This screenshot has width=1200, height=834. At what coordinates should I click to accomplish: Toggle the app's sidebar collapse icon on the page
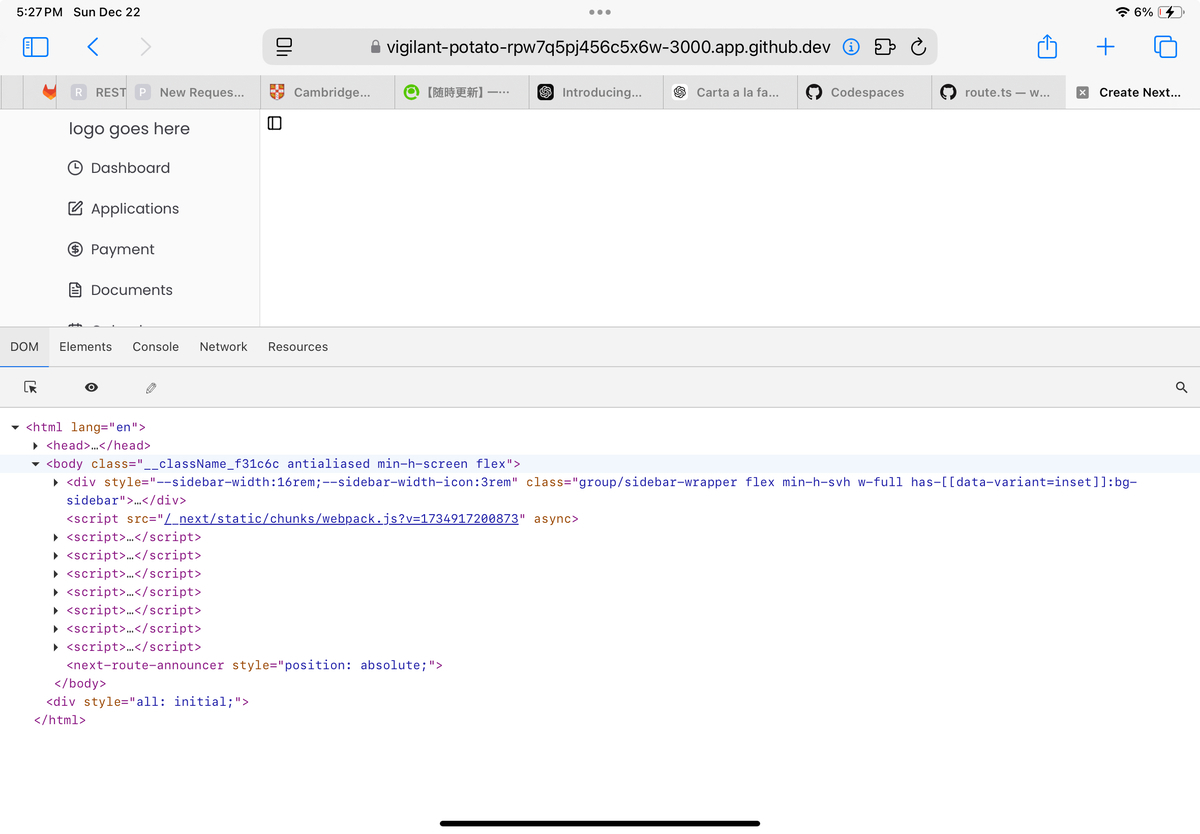pos(274,121)
